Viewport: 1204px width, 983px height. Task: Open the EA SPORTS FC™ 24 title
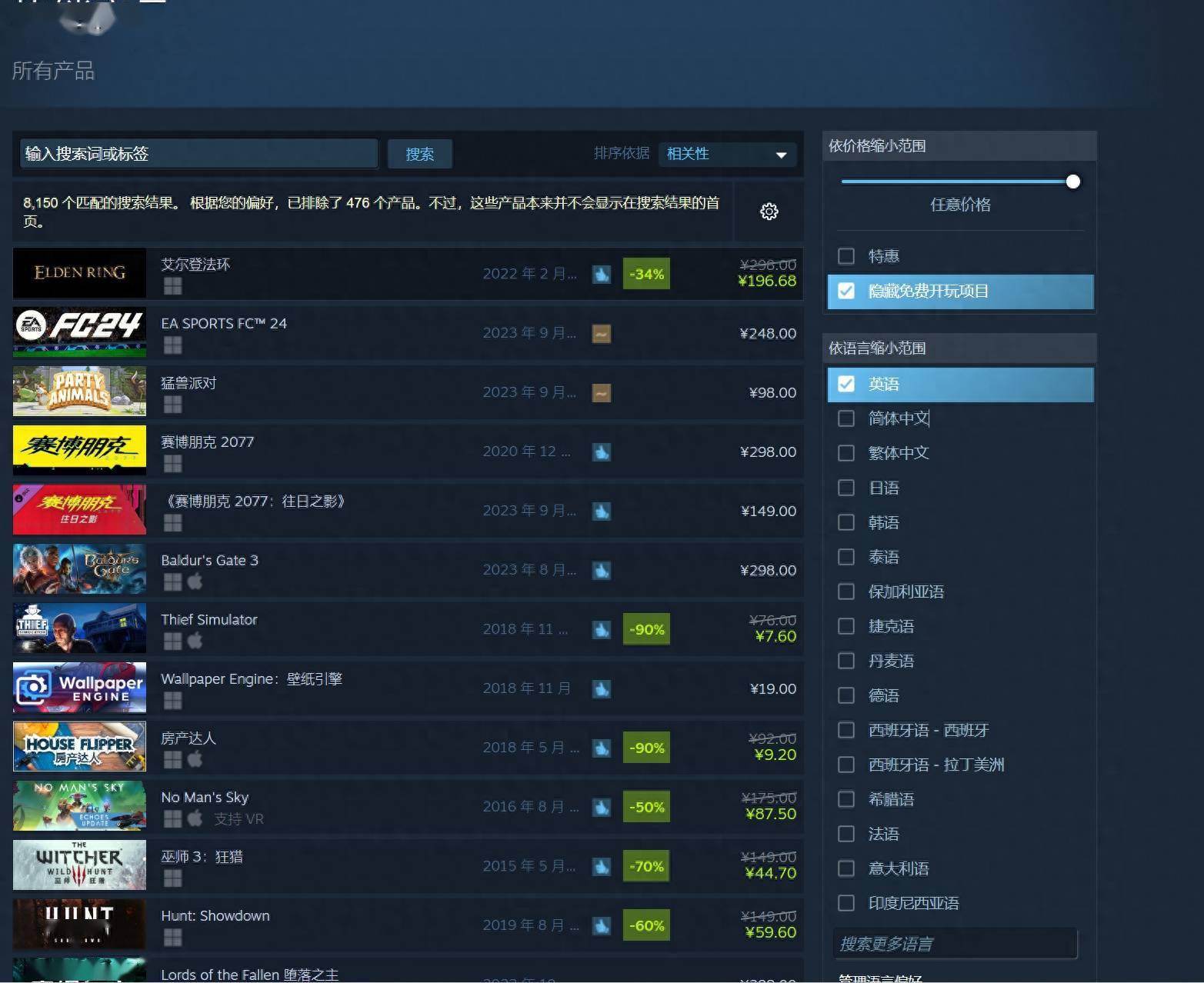pyautogui.click(x=224, y=324)
